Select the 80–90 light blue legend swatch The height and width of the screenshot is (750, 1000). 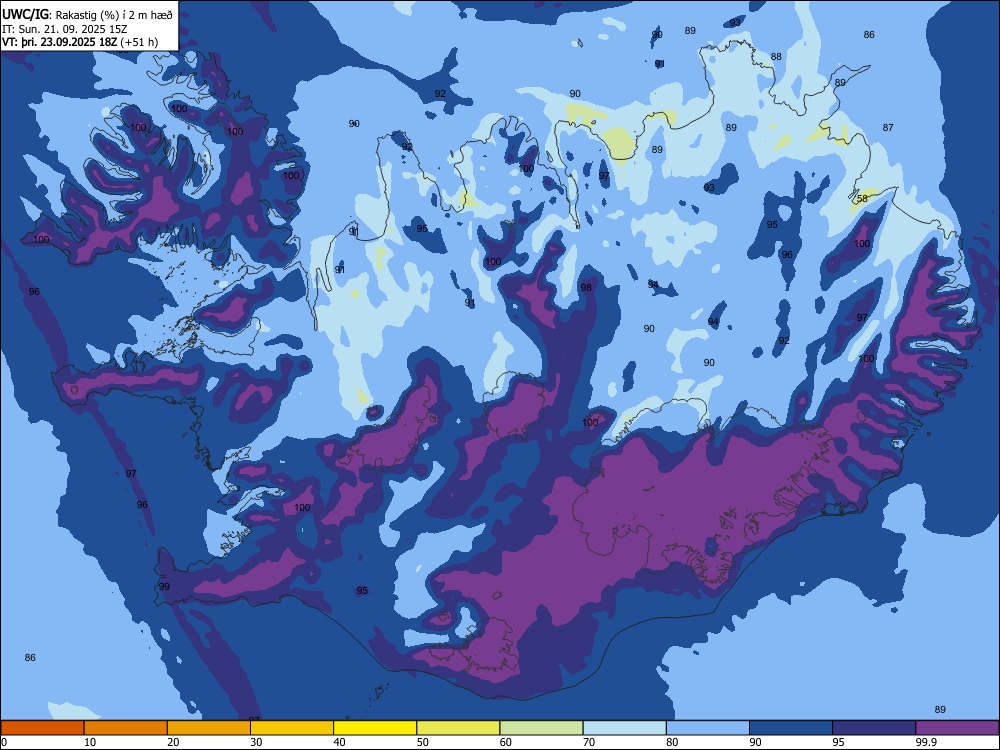[708, 728]
